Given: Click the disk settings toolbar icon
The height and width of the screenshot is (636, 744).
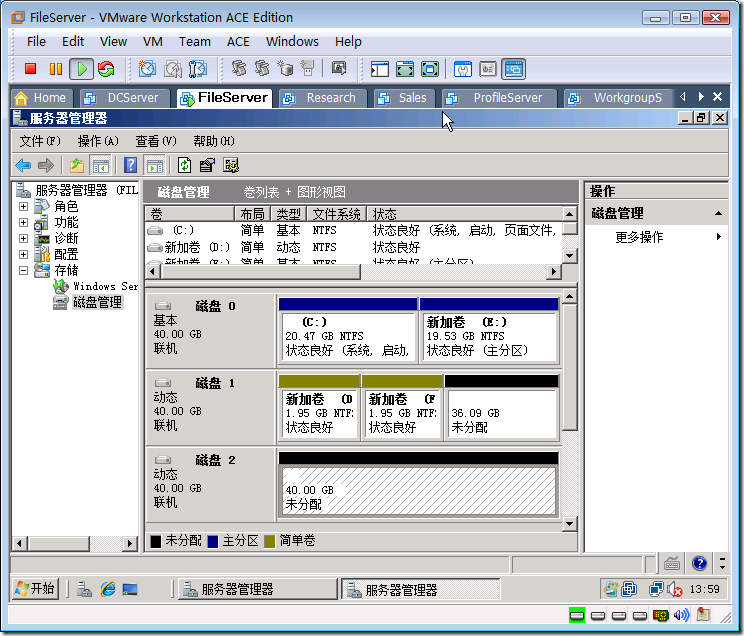Looking at the screenshot, I should (231, 166).
